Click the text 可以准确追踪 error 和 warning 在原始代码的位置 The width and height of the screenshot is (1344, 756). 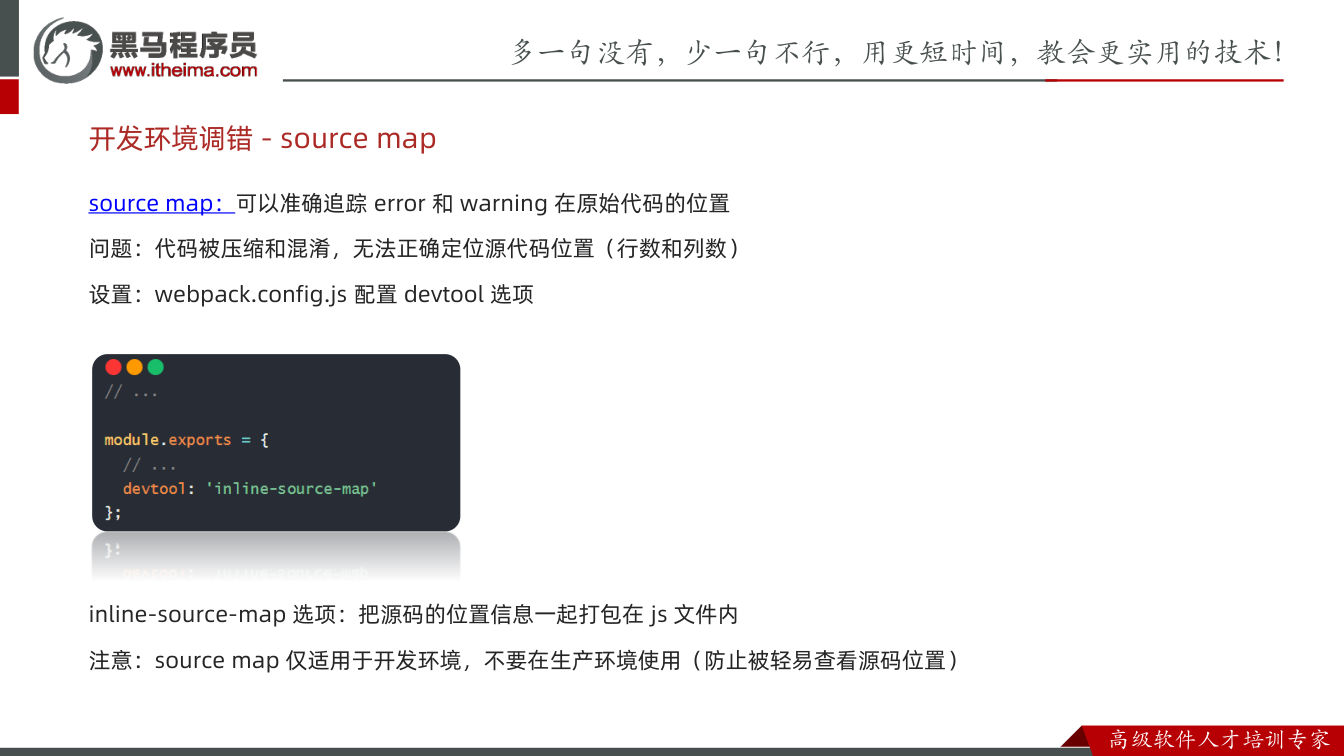(483, 203)
